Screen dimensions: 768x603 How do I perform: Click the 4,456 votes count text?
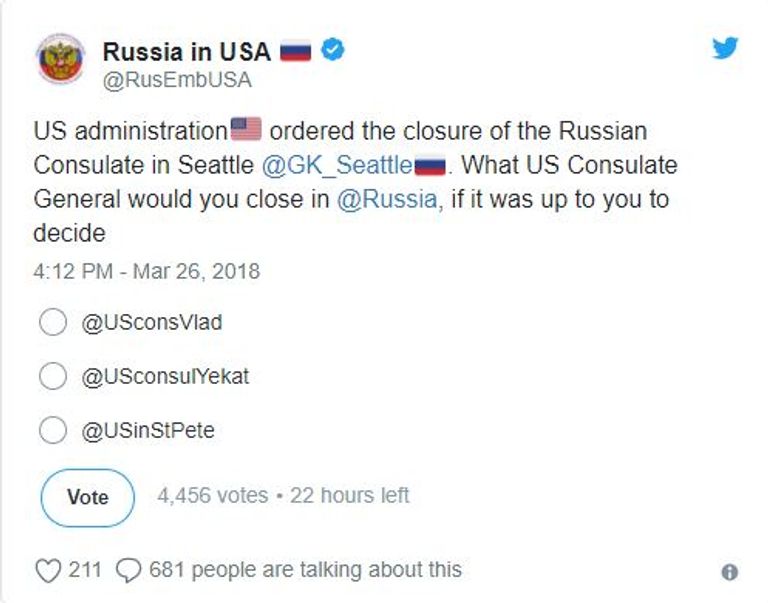pos(212,495)
